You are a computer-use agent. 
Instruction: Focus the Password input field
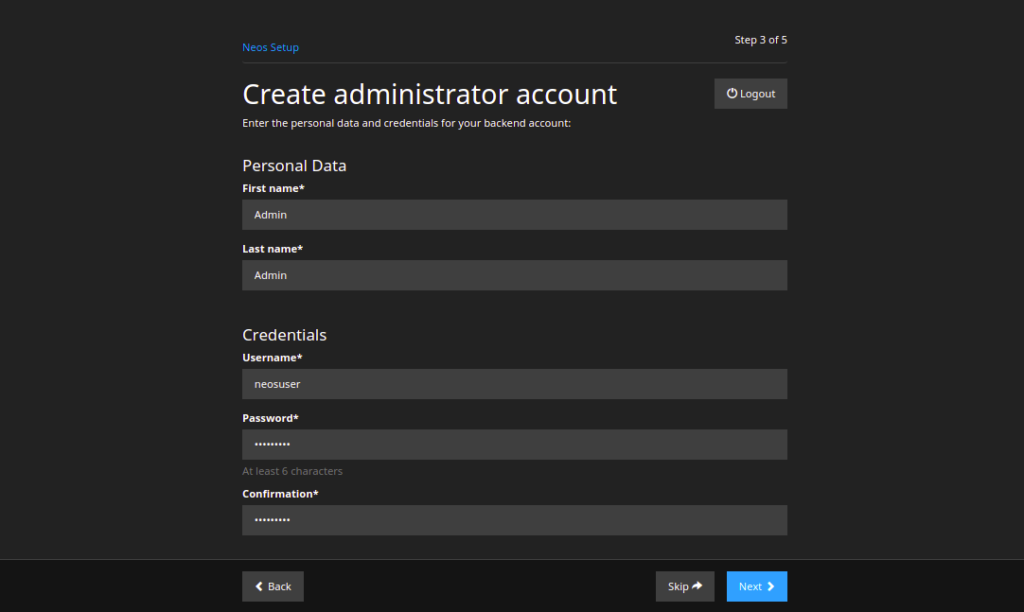[514, 444]
